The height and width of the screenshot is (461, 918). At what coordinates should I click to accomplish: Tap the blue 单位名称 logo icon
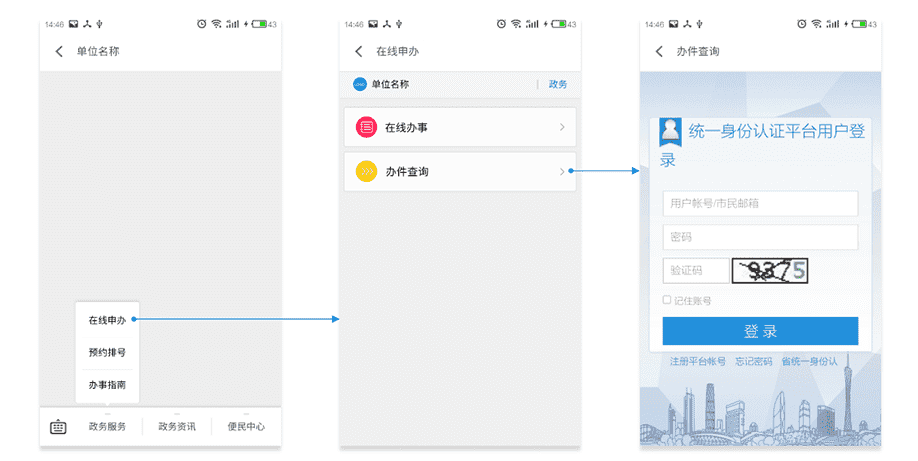coord(360,85)
